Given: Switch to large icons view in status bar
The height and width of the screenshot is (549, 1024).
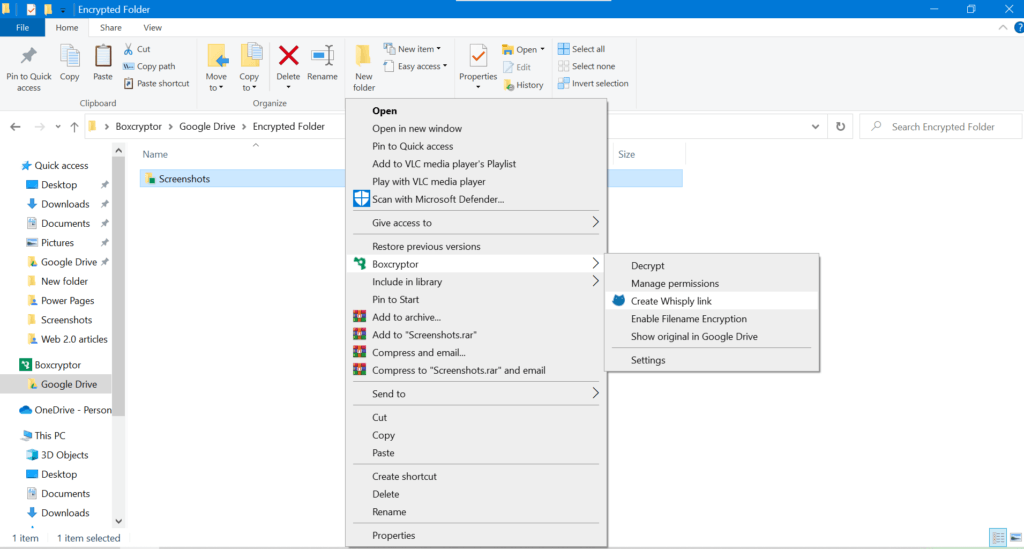Looking at the screenshot, I should (x=1016, y=537).
